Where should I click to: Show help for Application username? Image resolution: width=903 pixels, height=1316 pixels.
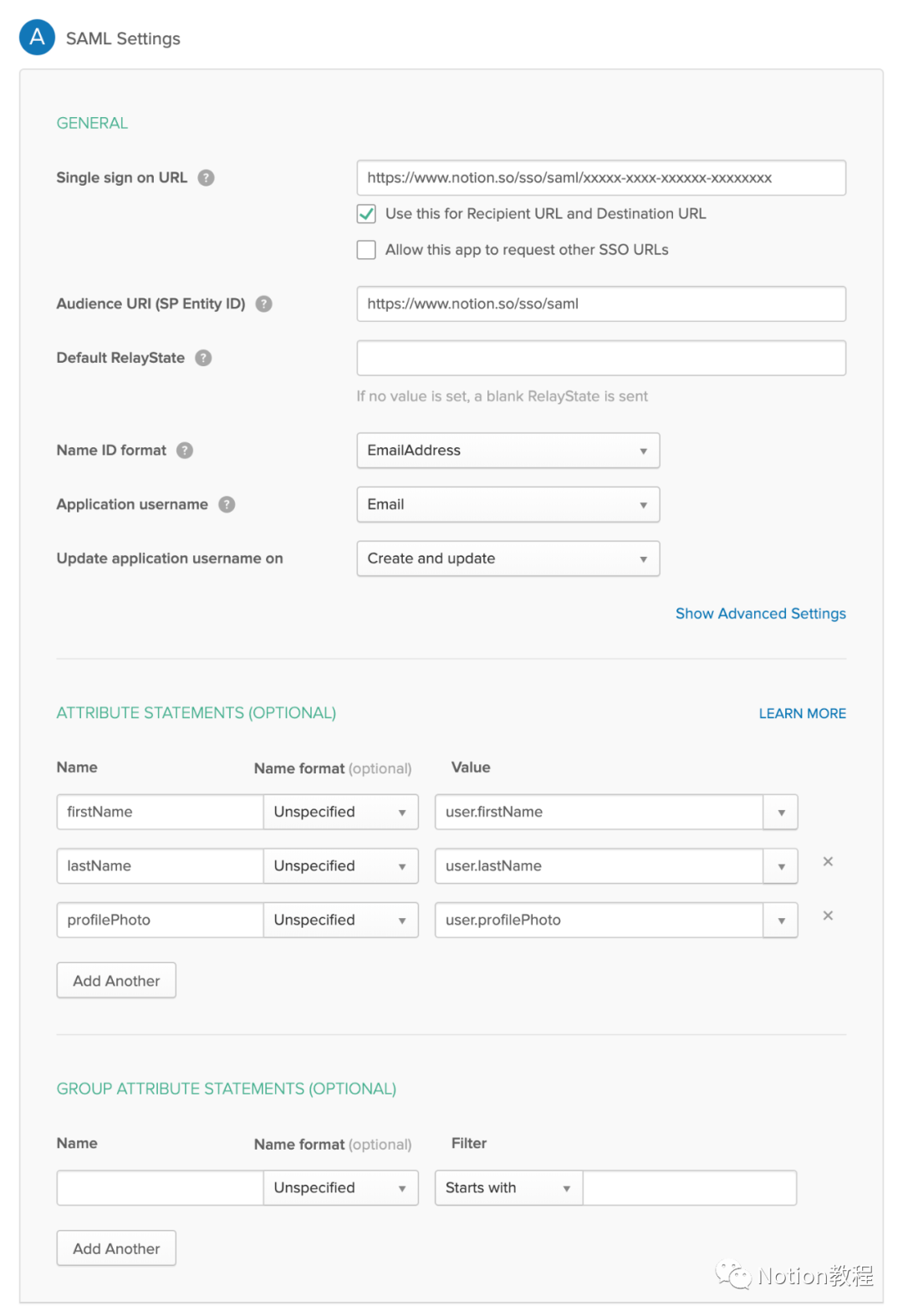pyautogui.click(x=227, y=504)
